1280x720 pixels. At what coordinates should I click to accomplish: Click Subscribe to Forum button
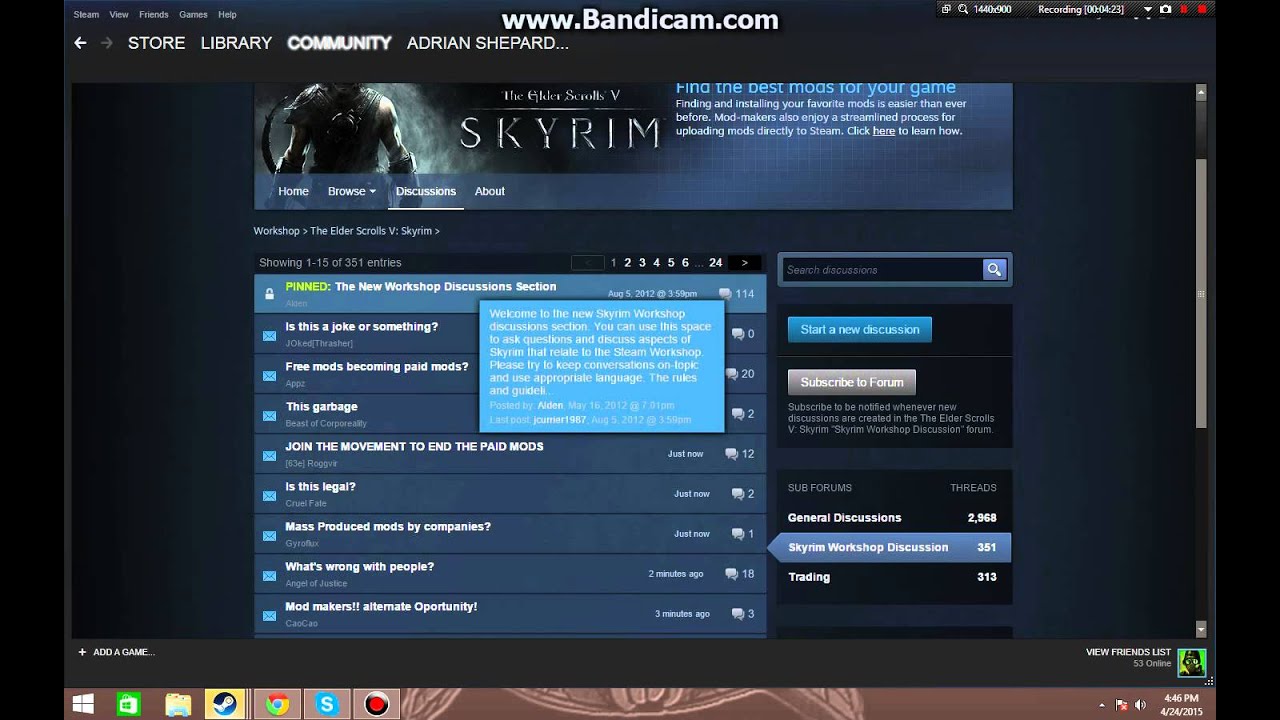click(852, 382)
